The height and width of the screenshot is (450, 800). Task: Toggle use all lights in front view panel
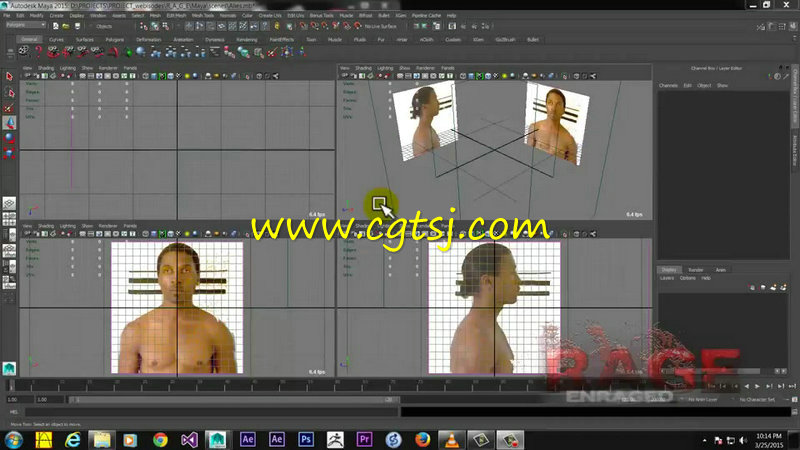coord(187,234)
